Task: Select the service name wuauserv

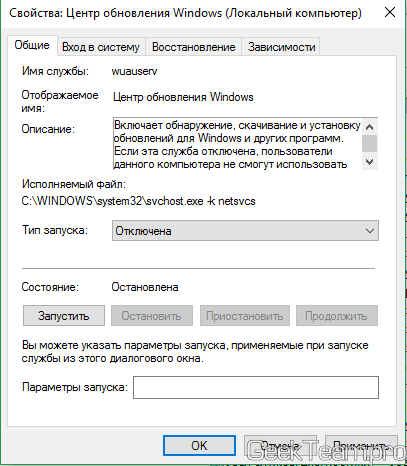Action: 134,71
